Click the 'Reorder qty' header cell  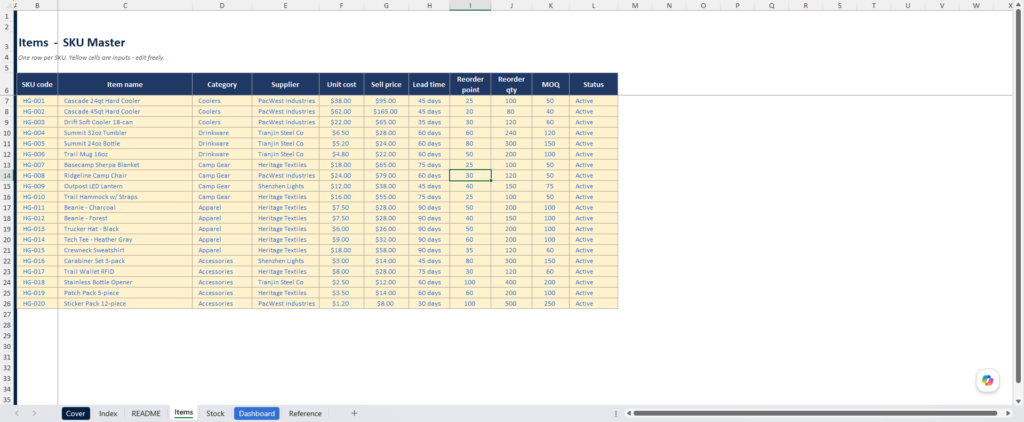pos(511,84)
